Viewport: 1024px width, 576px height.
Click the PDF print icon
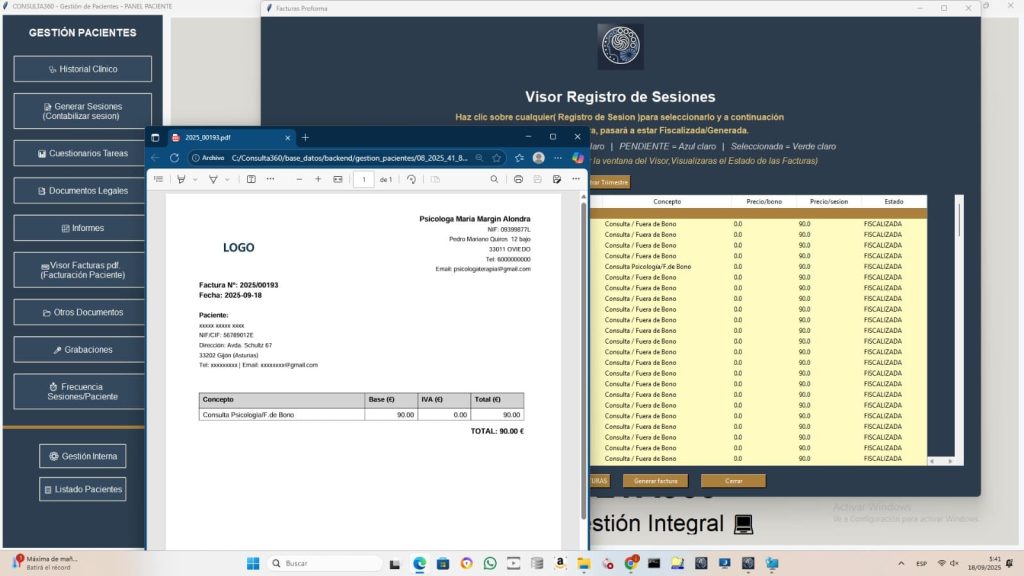tap(518, 179)
